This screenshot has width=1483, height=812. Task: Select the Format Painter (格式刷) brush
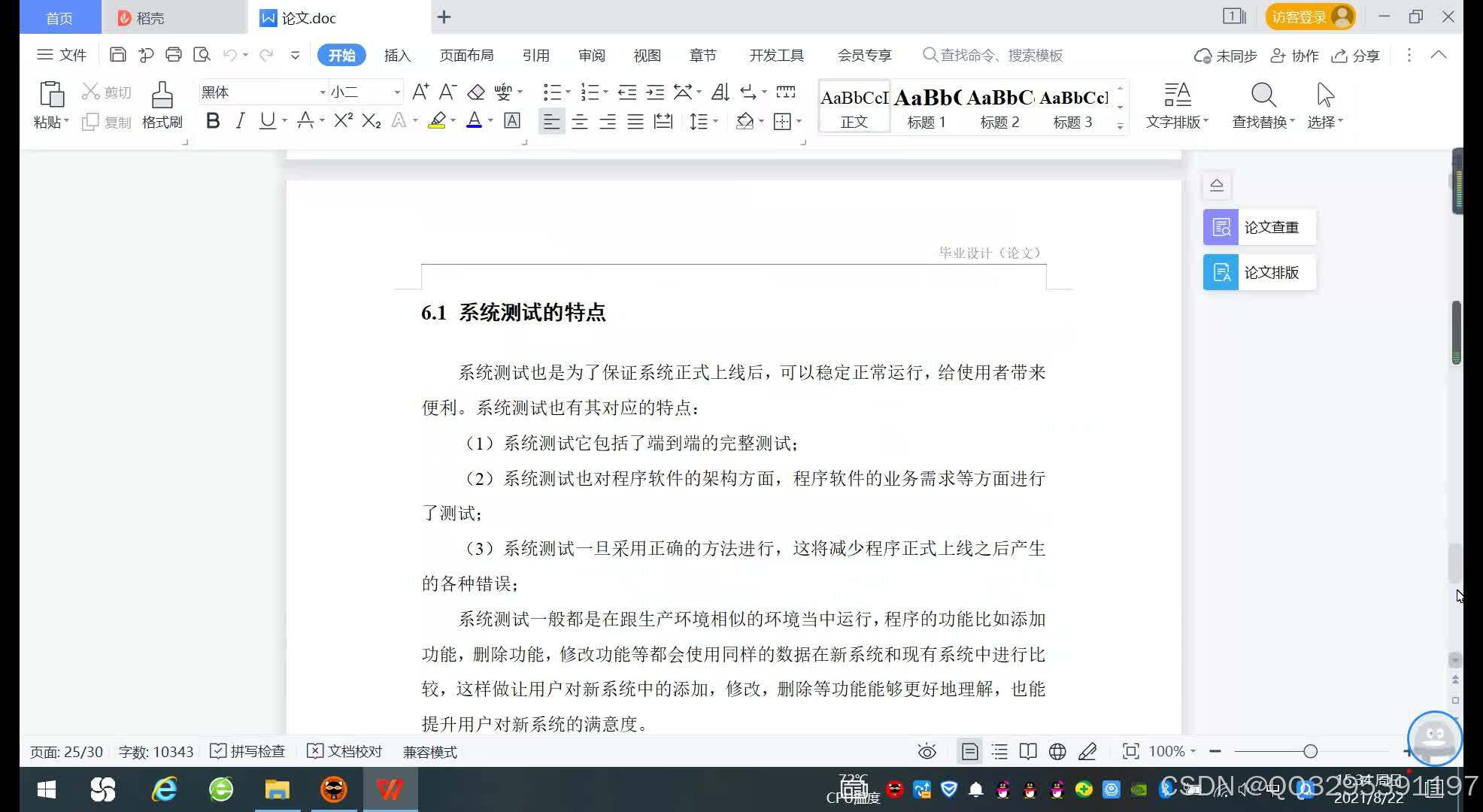tap(162, 105)
